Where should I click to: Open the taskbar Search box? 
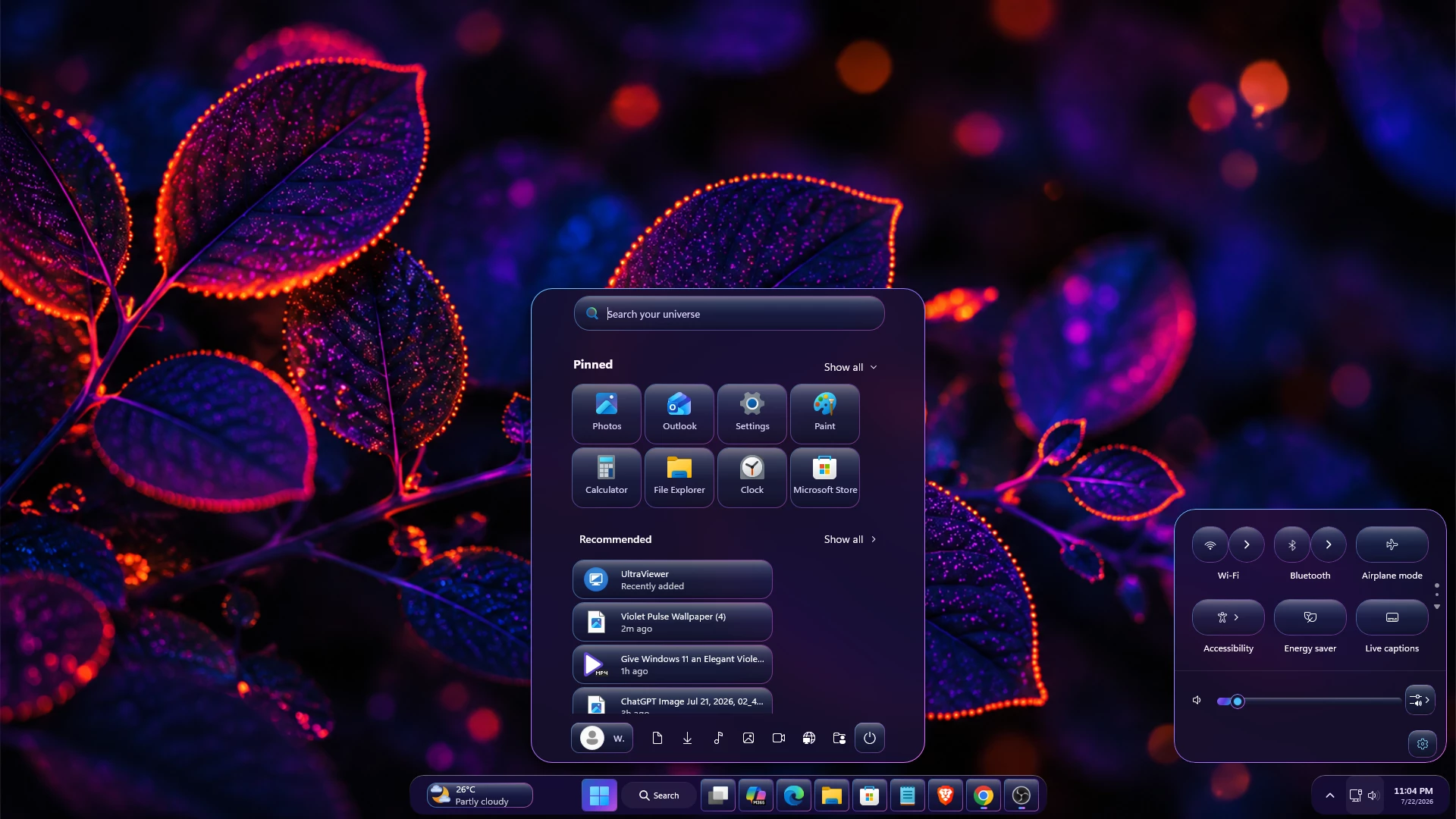pos(659,795)
